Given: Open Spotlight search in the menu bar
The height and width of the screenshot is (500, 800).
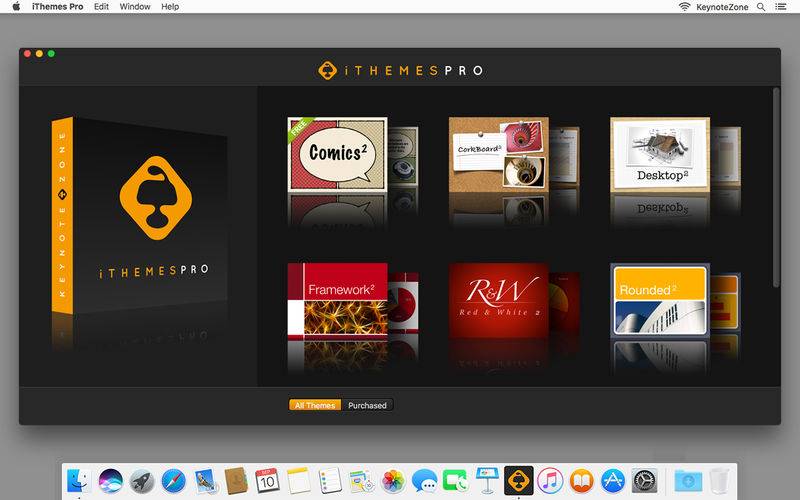Looking at the screenshot, I should [x=761, y=7].
